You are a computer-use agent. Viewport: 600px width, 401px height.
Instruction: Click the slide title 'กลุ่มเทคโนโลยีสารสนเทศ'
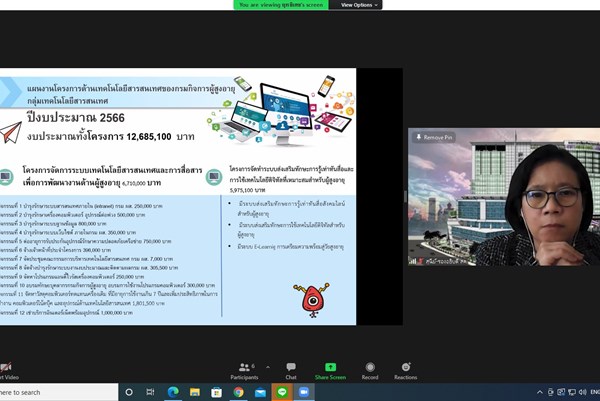(67, 101)
